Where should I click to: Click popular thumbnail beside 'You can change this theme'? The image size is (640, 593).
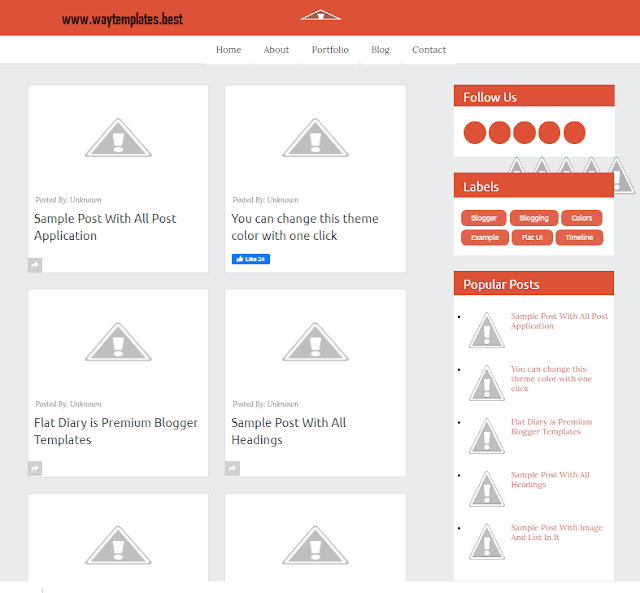pos(487,383)
